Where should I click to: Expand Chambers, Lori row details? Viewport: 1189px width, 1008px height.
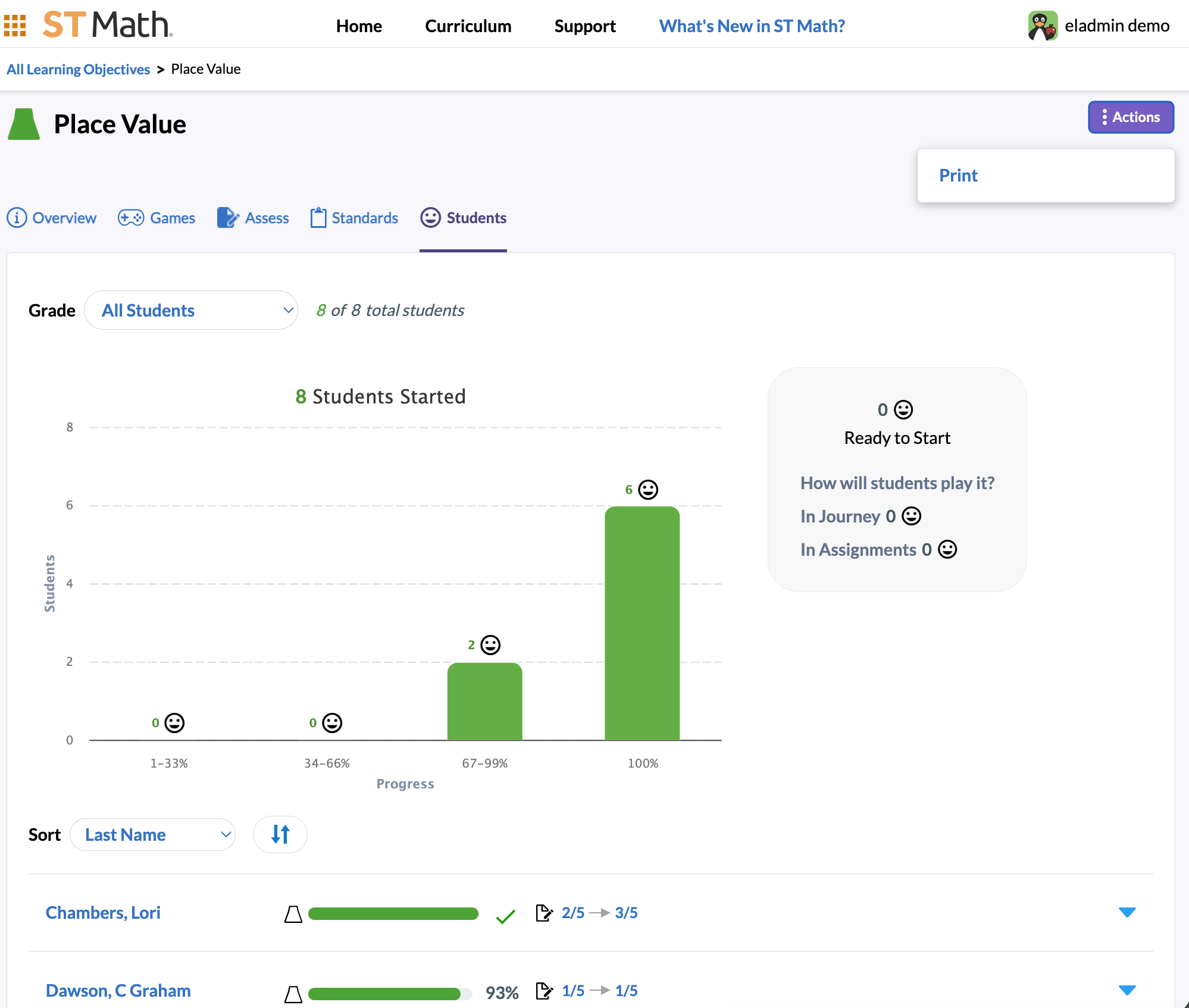pyautogui.click(x=1127, y=912)
